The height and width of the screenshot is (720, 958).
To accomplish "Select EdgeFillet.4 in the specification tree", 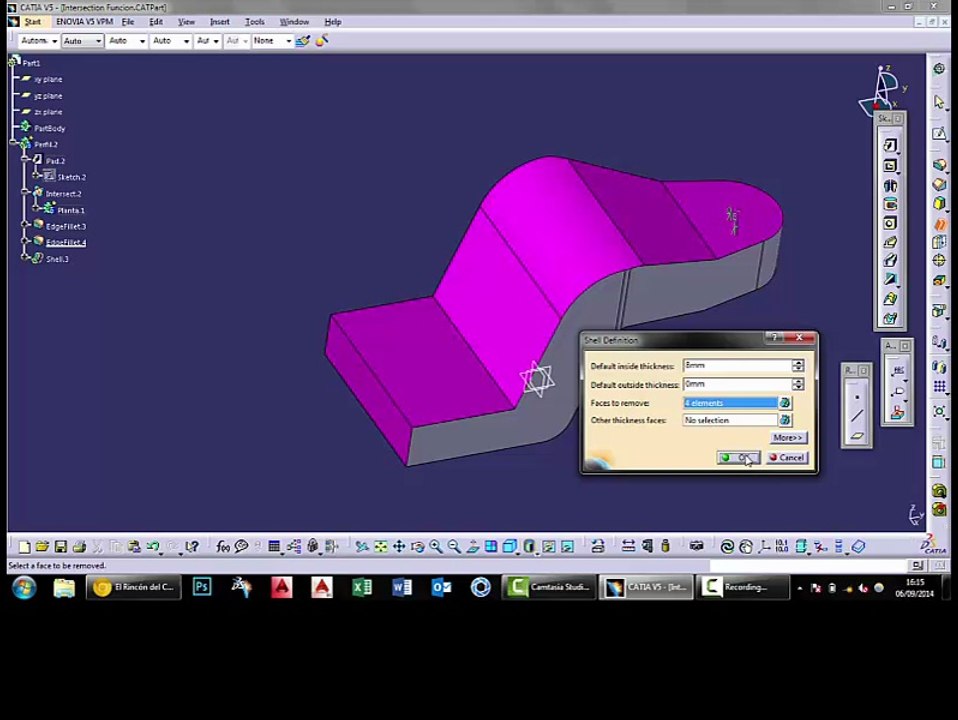I will 66,243.
